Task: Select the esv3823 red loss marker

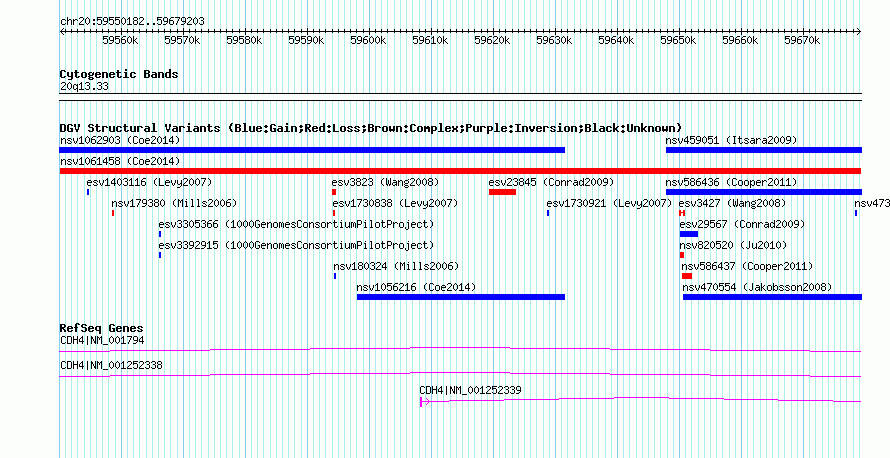Action: pos(334,192)
